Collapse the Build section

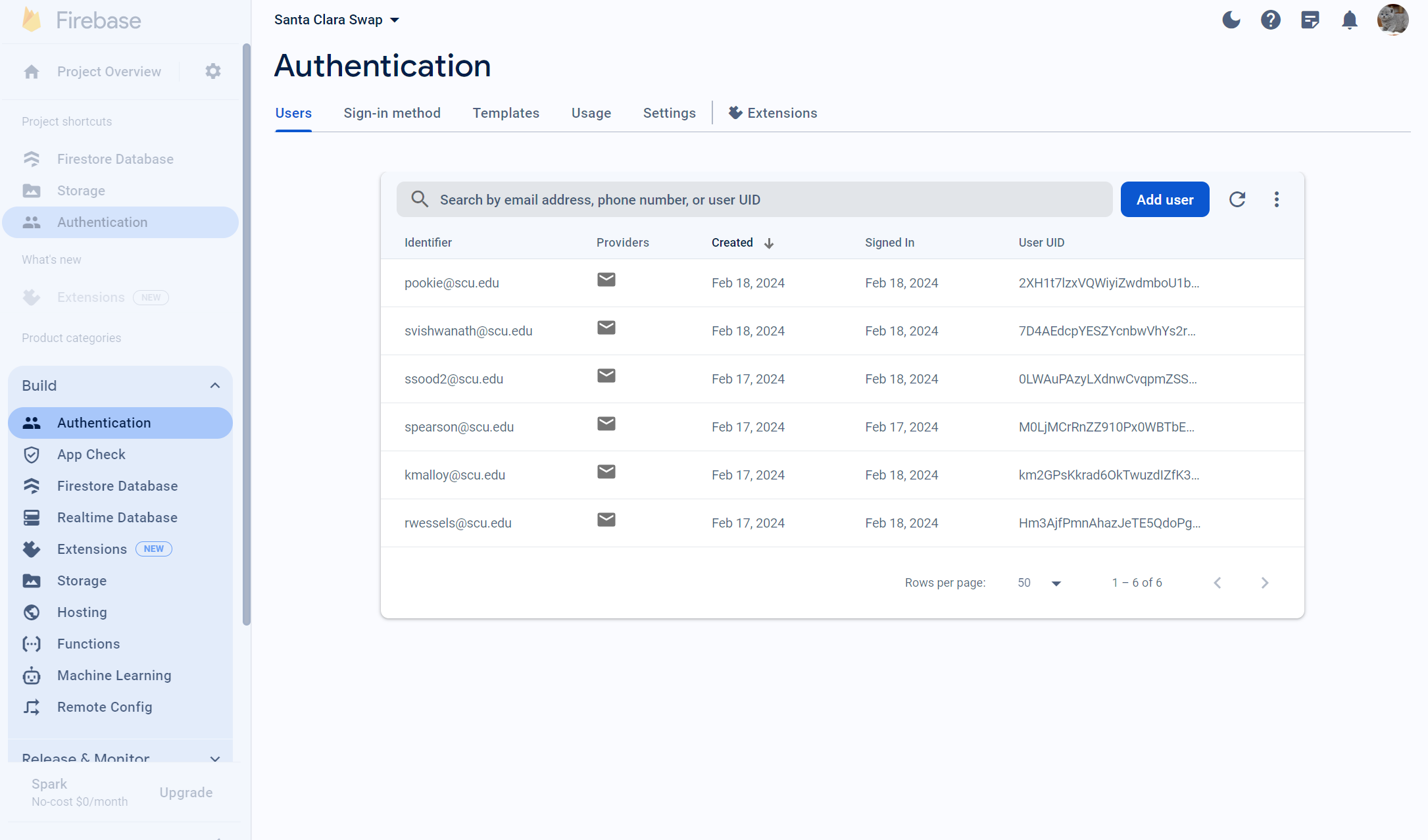tap(214, 385)
